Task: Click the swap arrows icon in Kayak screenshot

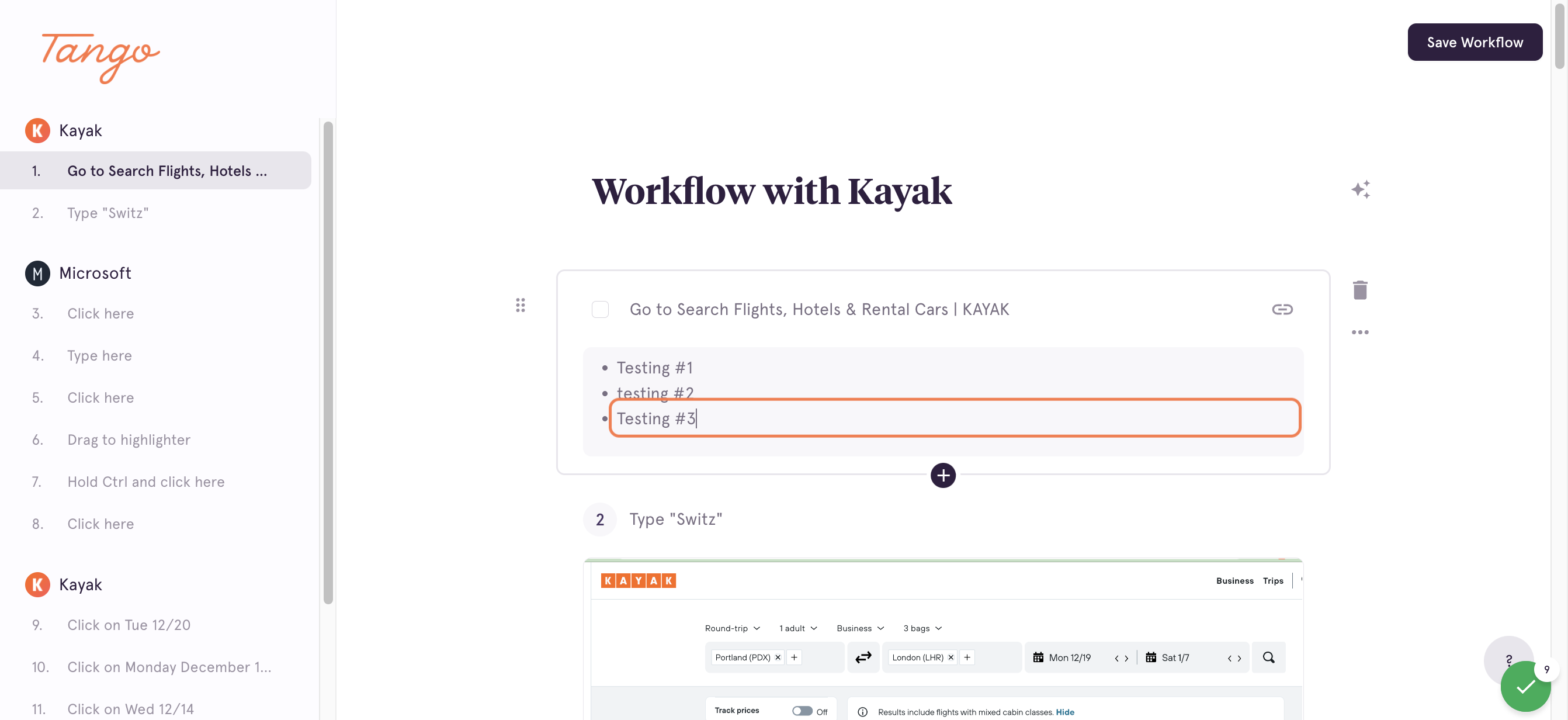Action: [x=863, y=657]
